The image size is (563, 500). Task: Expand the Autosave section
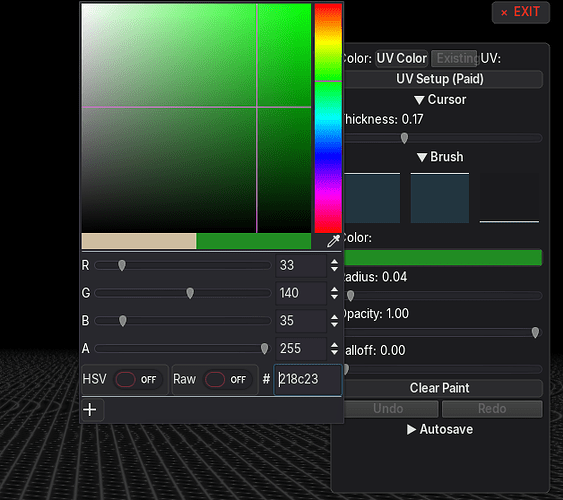(439, 429)
